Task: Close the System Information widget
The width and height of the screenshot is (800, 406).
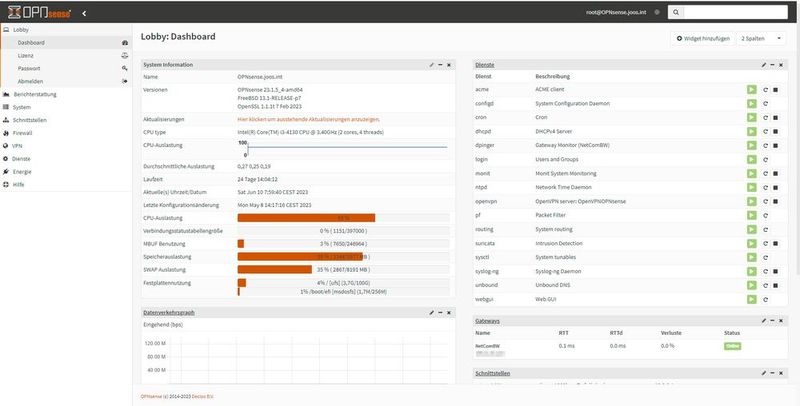Action: (x=448, y=65)
